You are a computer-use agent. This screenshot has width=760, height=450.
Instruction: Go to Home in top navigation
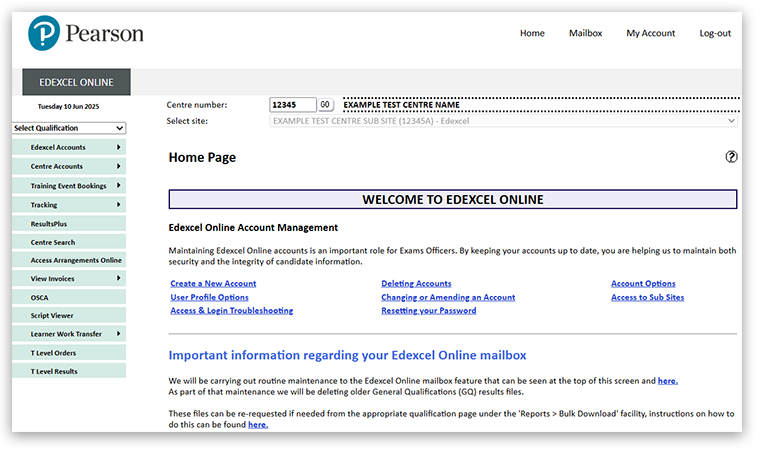click(x=532, y=33)
